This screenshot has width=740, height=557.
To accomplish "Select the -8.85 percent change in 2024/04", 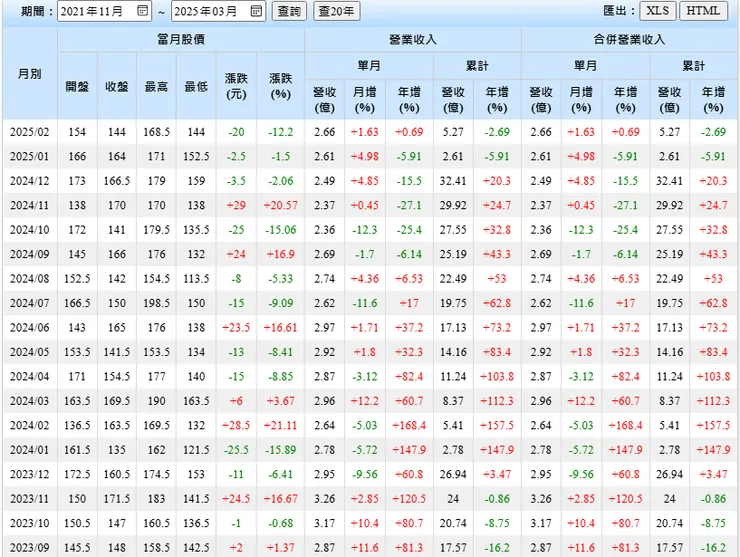I will pyautogui.click(x=281, y=377).
